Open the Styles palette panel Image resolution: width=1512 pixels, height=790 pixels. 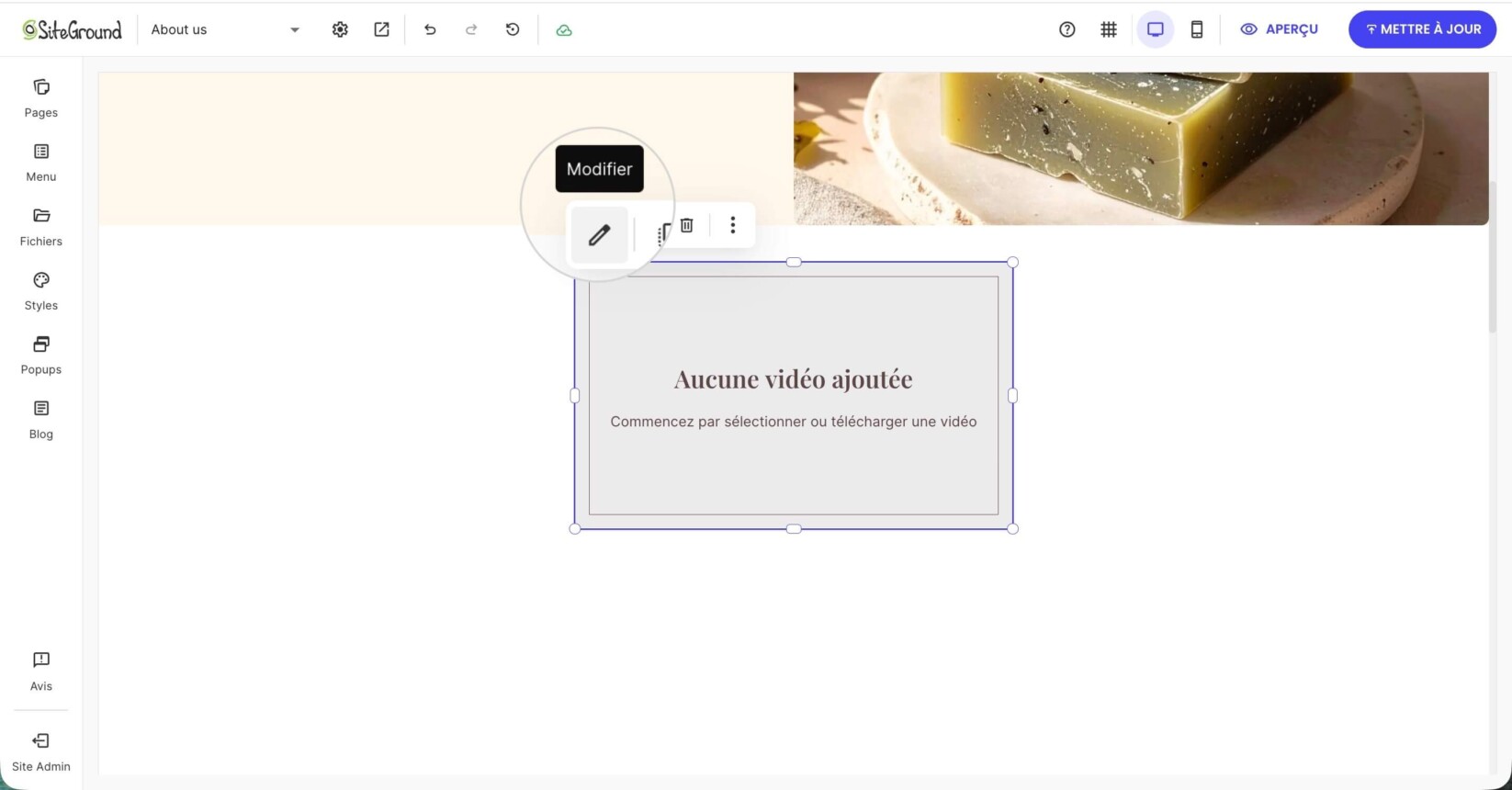(x=40, y=291)
